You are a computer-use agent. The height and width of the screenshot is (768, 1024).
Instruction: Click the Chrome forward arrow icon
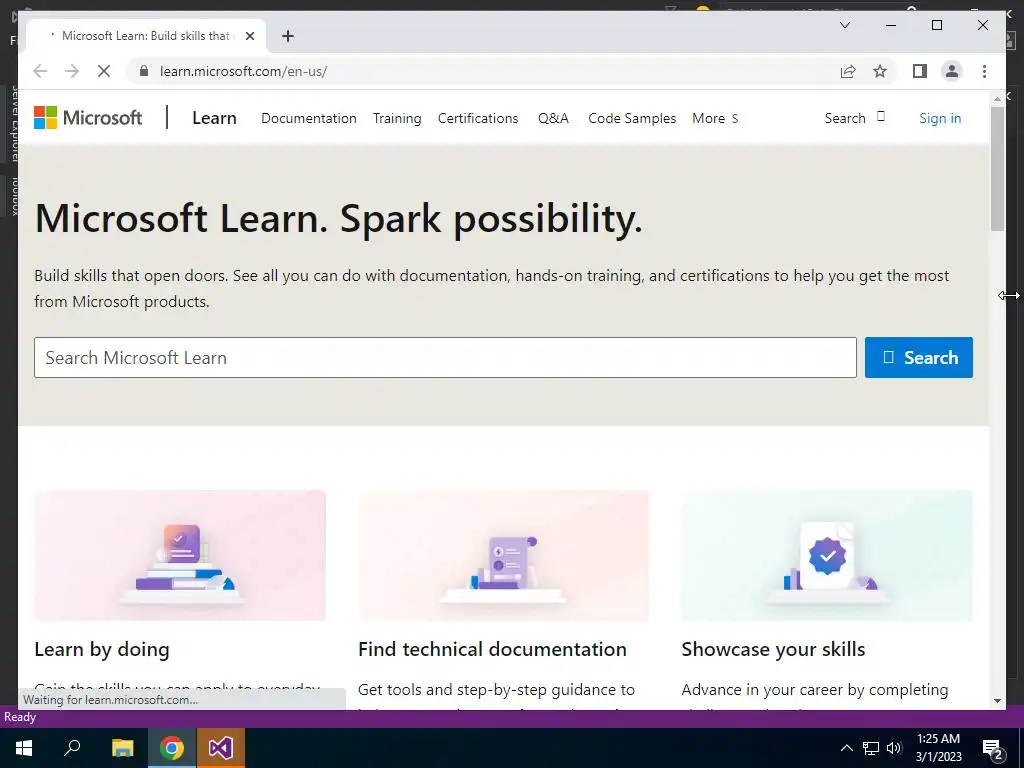72,71
